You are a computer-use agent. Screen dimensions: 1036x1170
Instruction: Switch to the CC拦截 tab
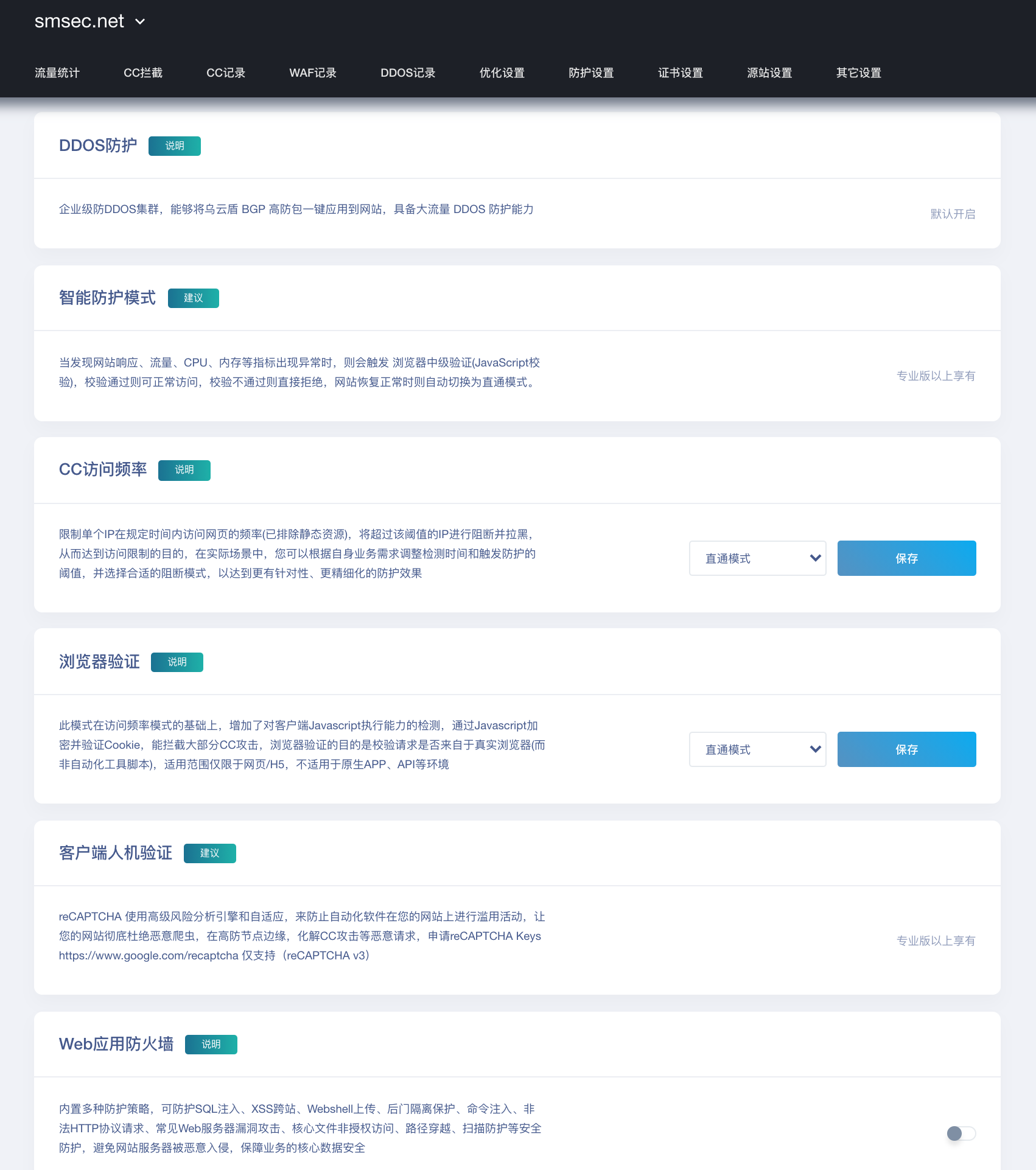click(143, 73)
